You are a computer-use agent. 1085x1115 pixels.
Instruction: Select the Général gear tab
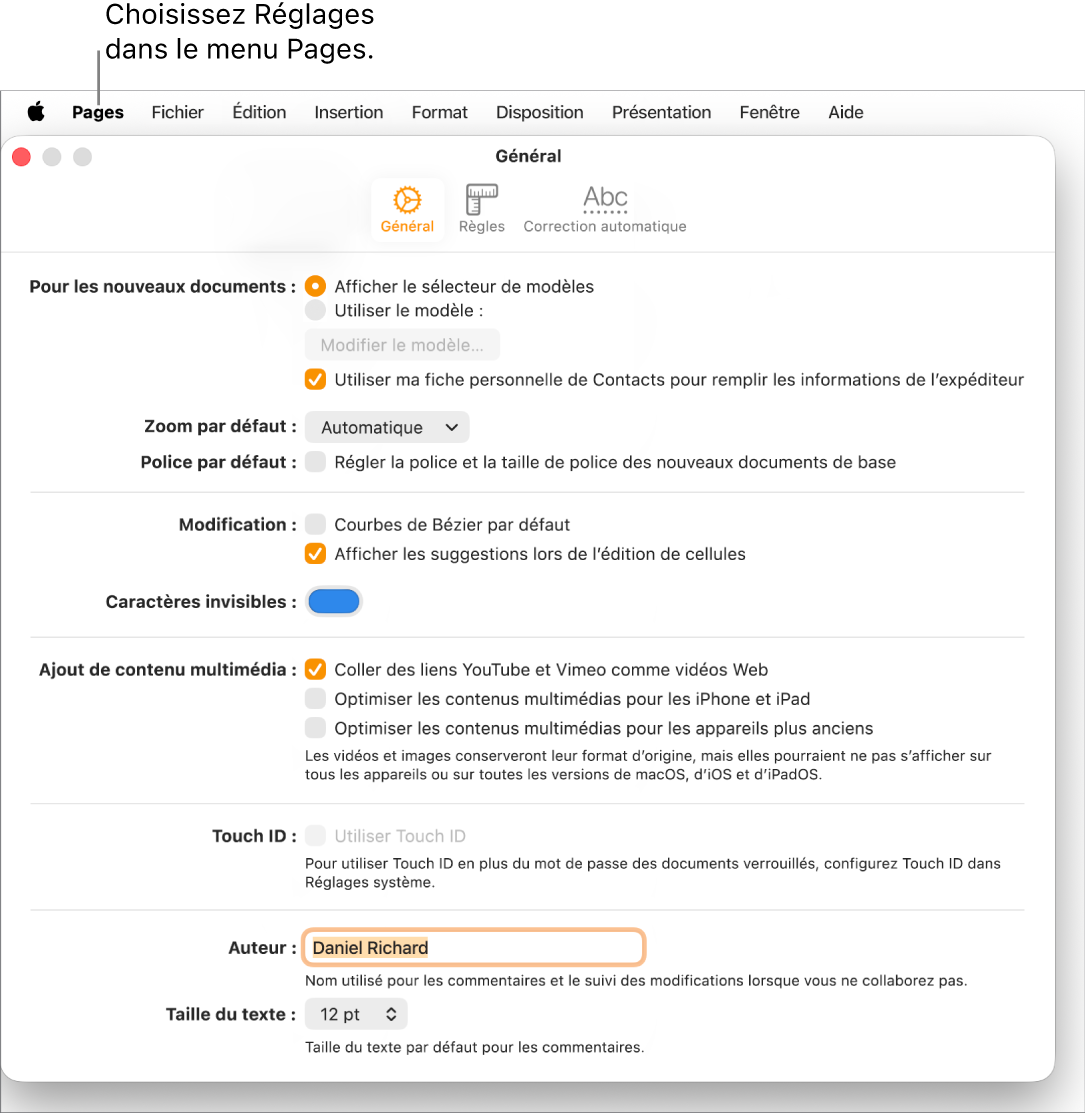click(407, 210)
